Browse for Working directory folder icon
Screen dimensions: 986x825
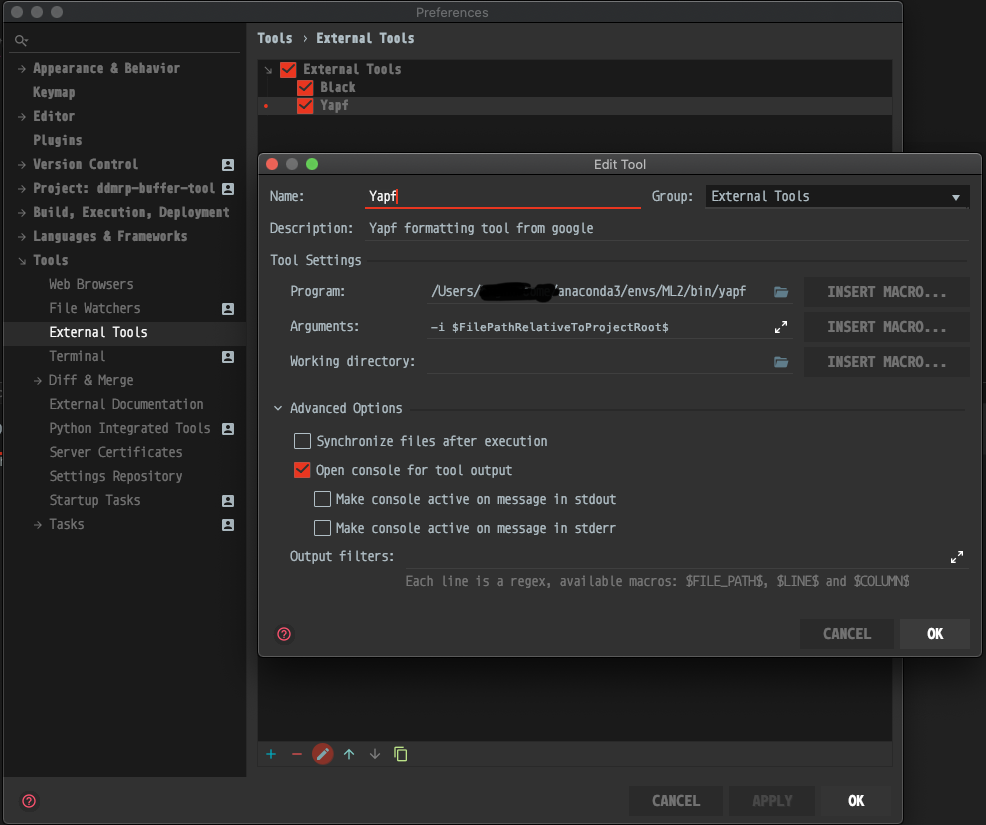781,362
